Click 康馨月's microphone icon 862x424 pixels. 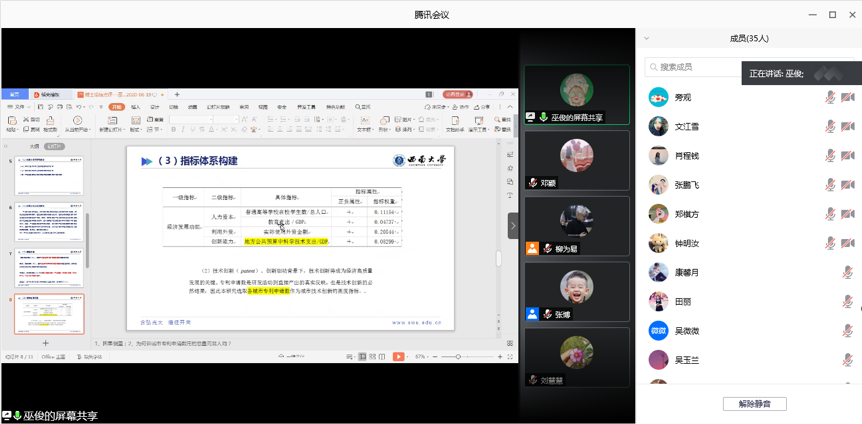(848, 272)
